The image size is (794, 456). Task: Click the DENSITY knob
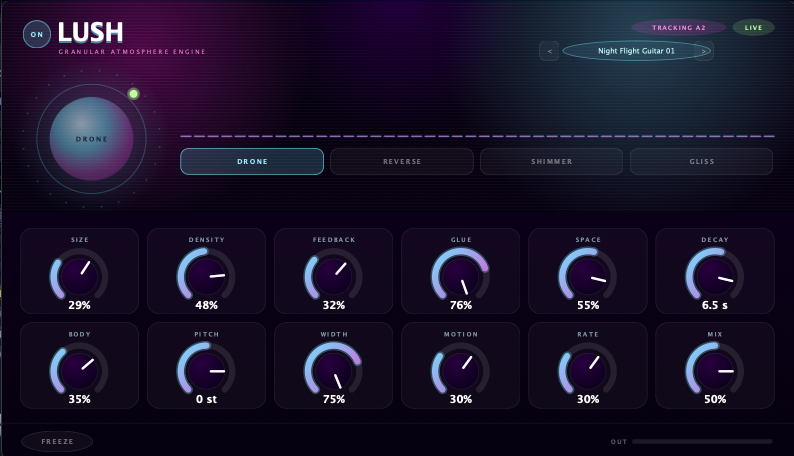click(x=207, y=276)
